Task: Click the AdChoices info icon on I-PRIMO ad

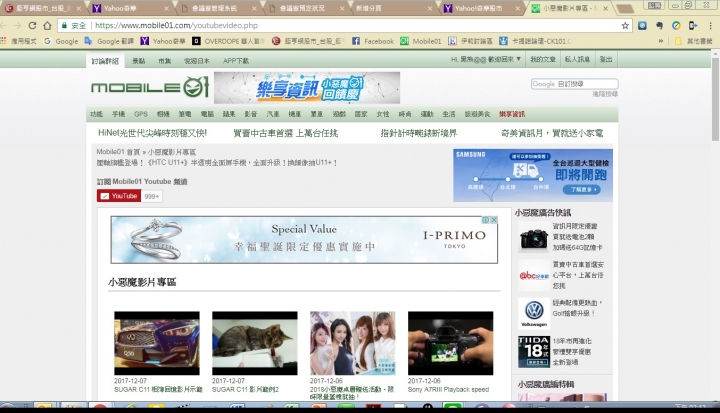Action: [485, 220]
